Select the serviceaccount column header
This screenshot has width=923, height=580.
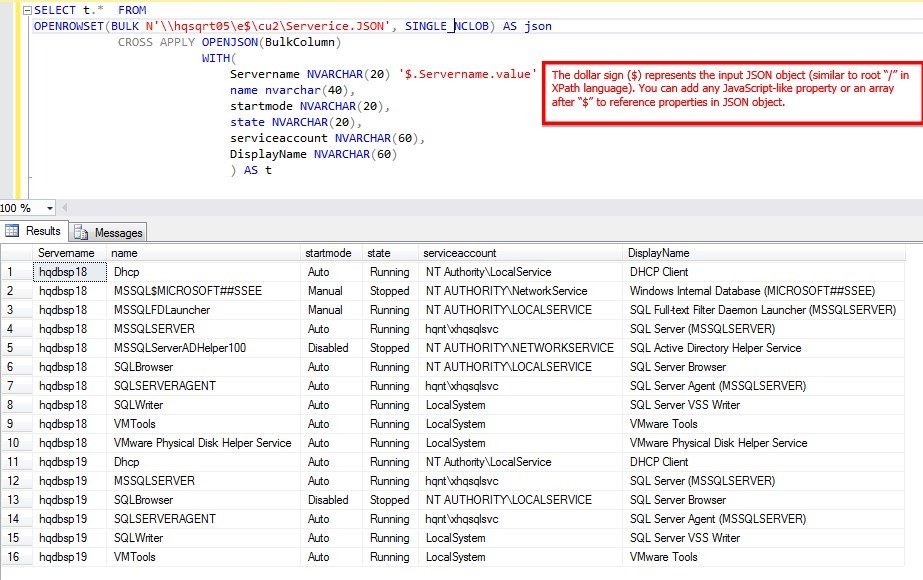[x=520, y=253]
